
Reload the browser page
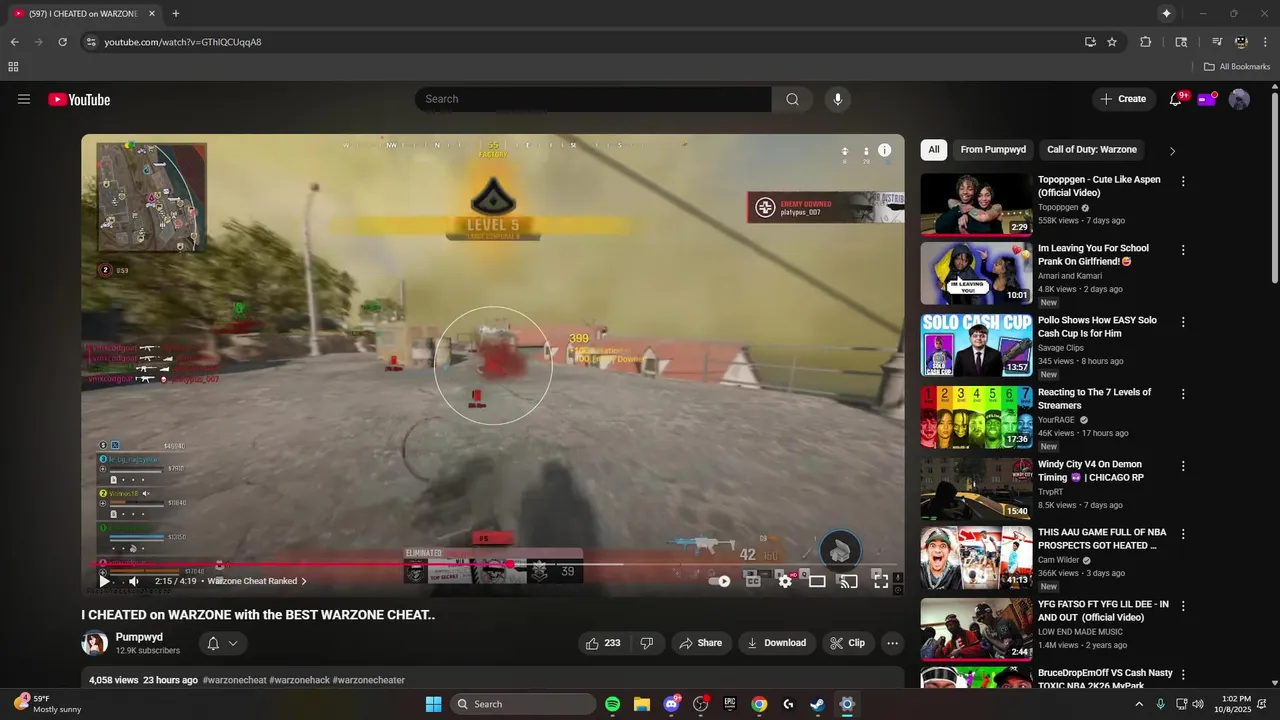[x=62, y=42]
